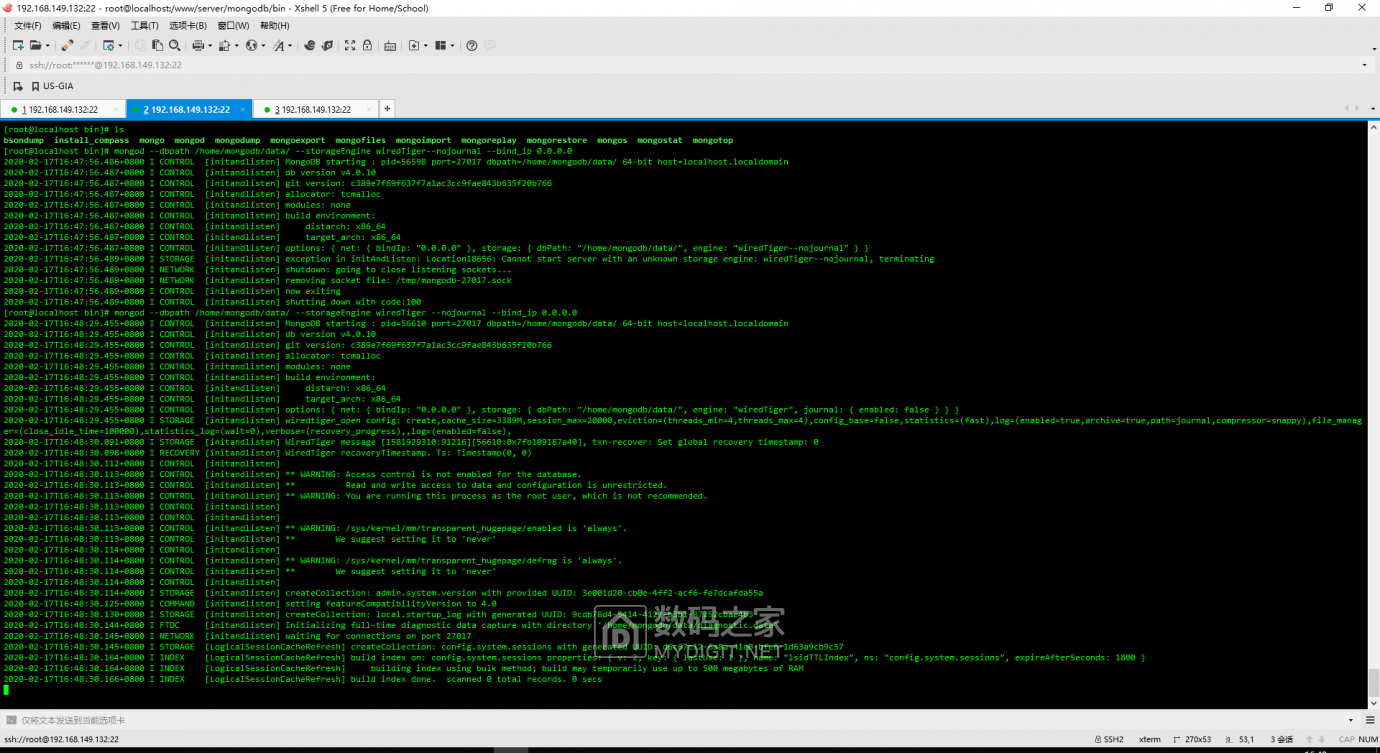Click the 3 会话 session count
1380x753 pixels.
click(1281, 739)
